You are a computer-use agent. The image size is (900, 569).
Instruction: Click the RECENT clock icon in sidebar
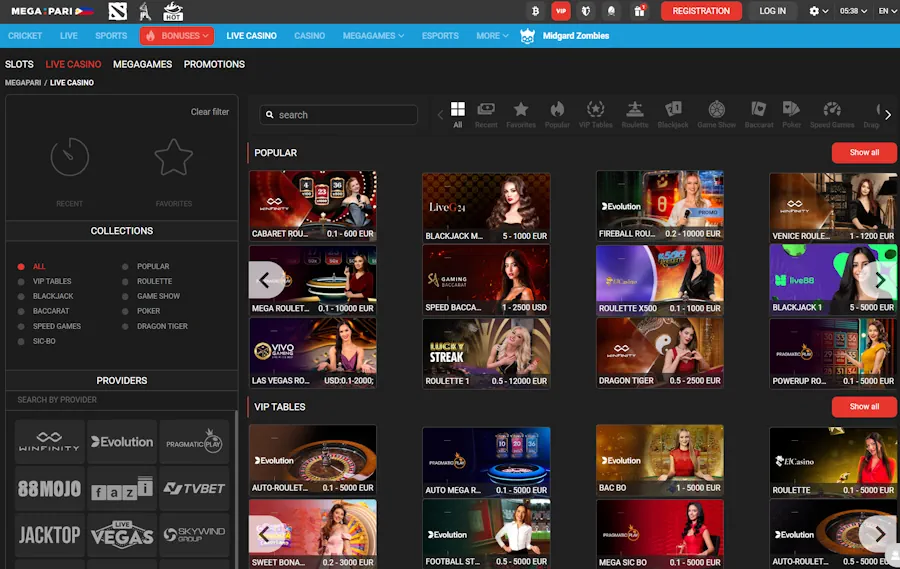click(69, 157)
